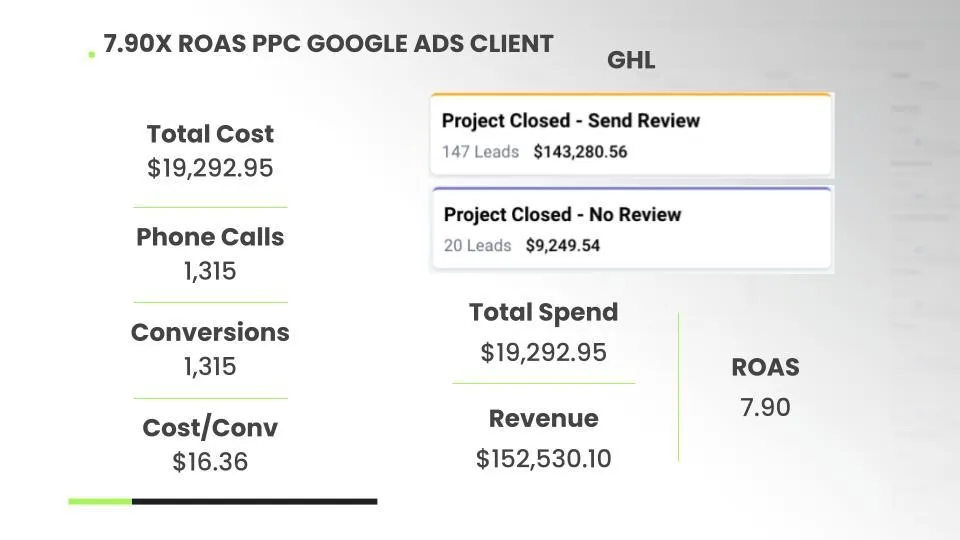Click the $16.36 cost per conversion
This screenshot has height=540, width=960.
tap(210, 462)
